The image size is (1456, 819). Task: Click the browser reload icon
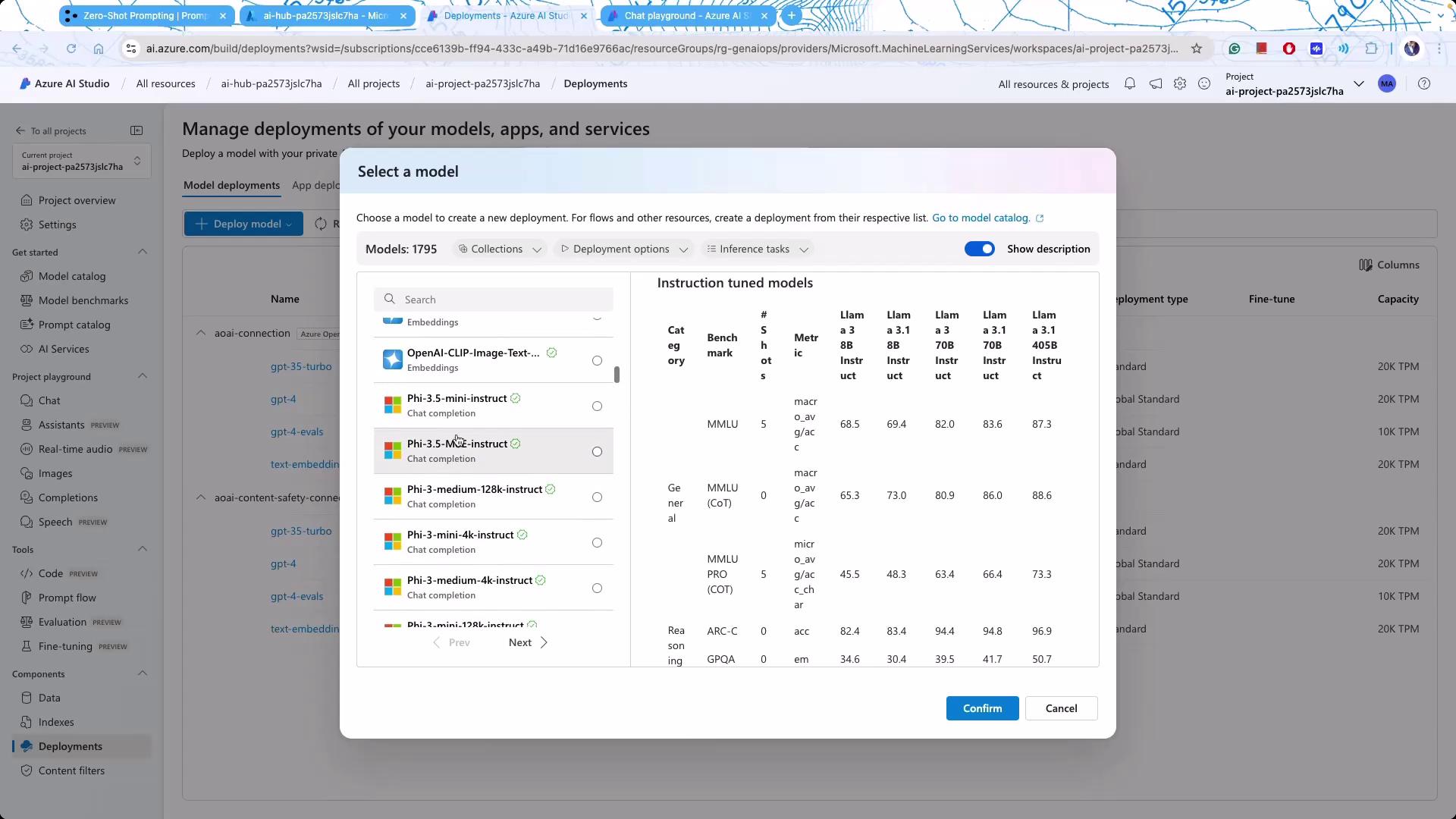coord(71,49)
